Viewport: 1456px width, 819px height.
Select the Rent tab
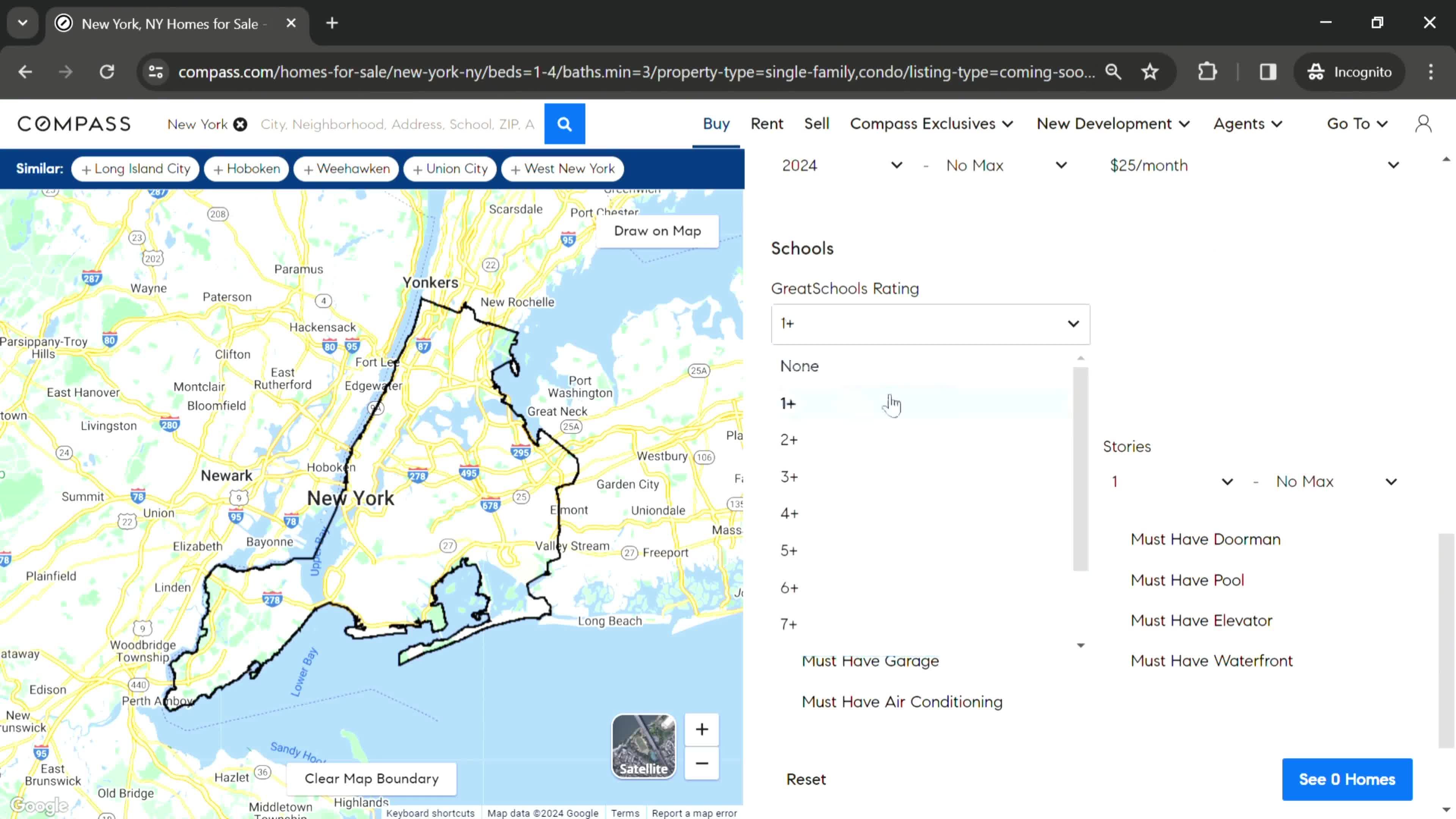pyautogui.click(x=767, y=124)
